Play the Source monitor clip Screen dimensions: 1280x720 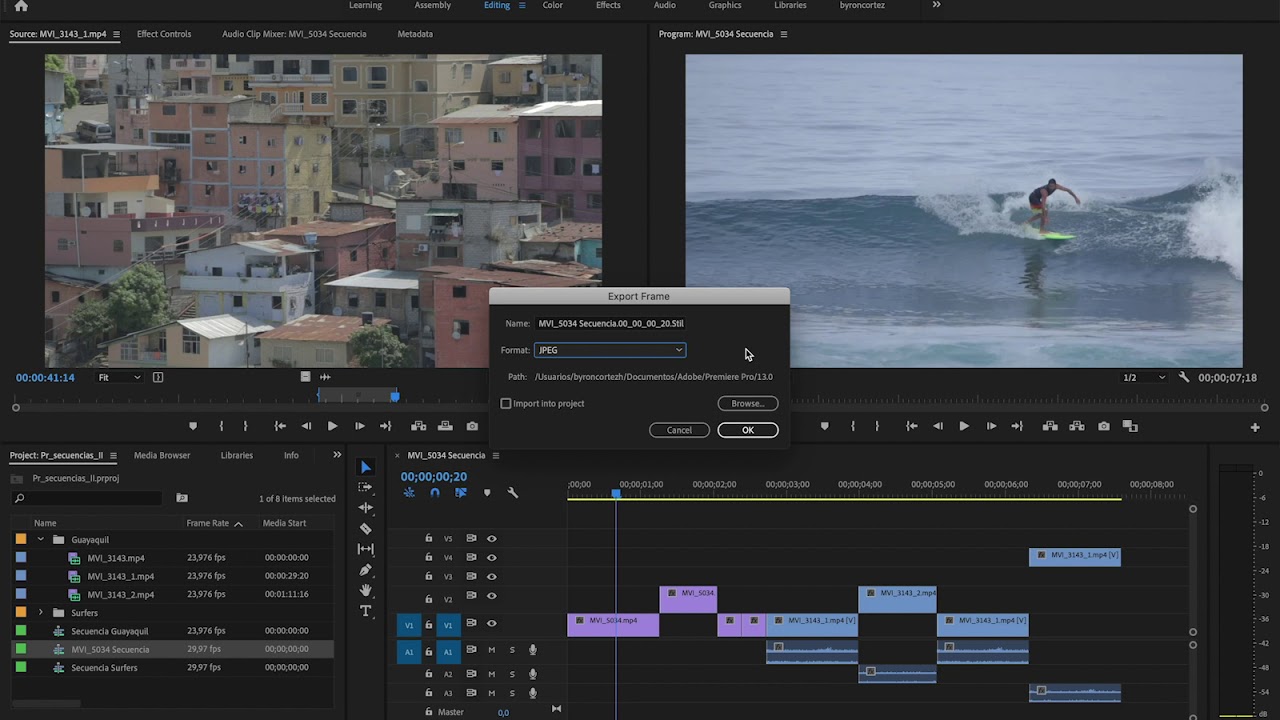pyautogui.click(x=332, y=426)
